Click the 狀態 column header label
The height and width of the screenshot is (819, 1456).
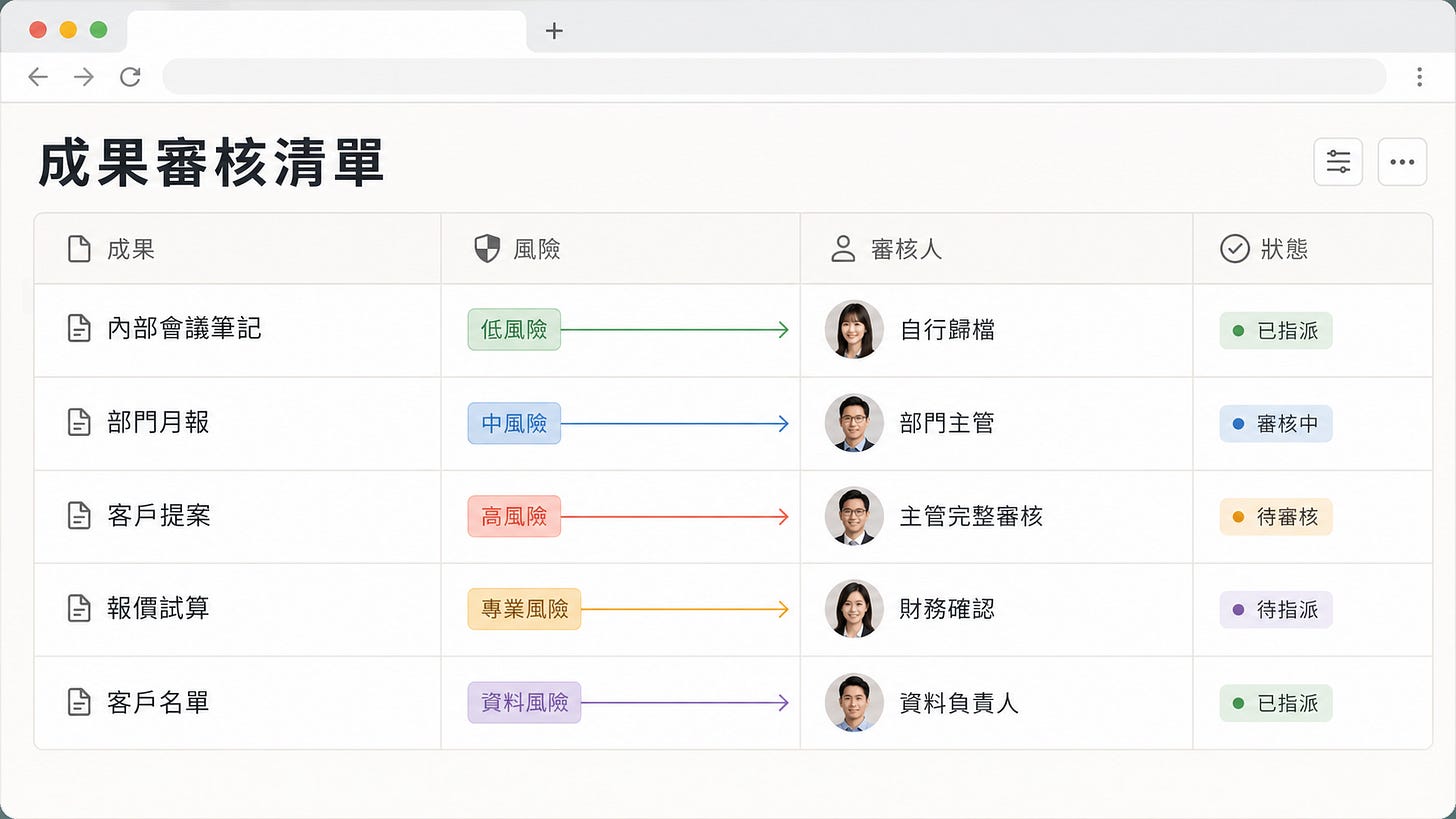pos(1284,249)
